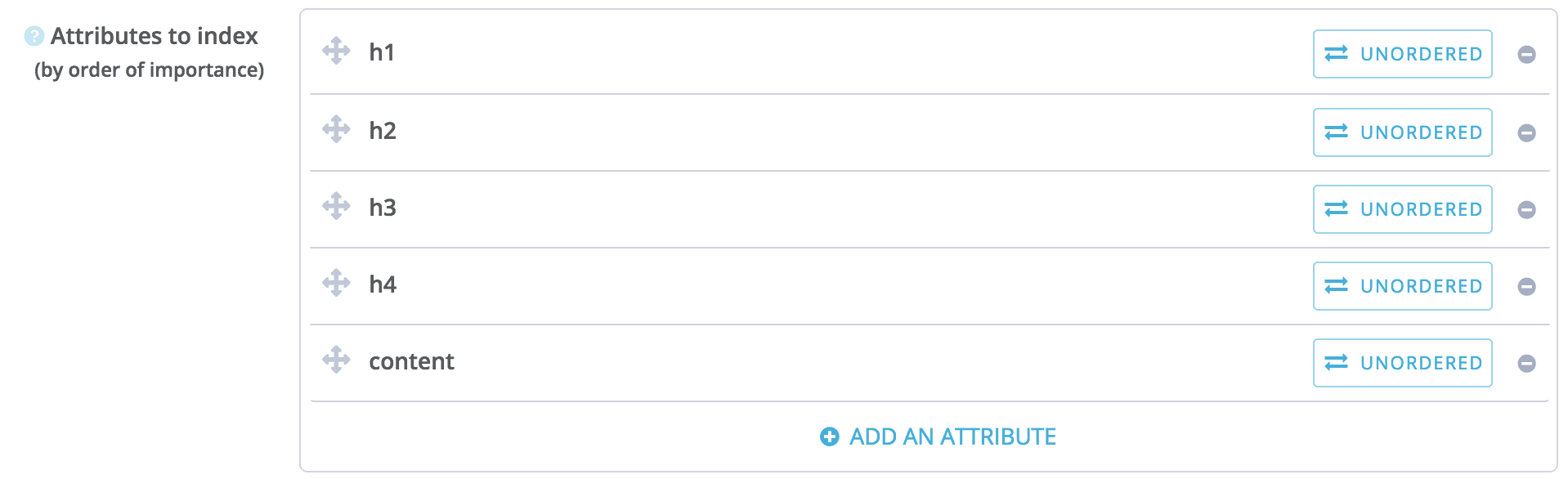
Task: Click the move handle icon for h2
Action: pyautogui.click(x=336, y=129)
